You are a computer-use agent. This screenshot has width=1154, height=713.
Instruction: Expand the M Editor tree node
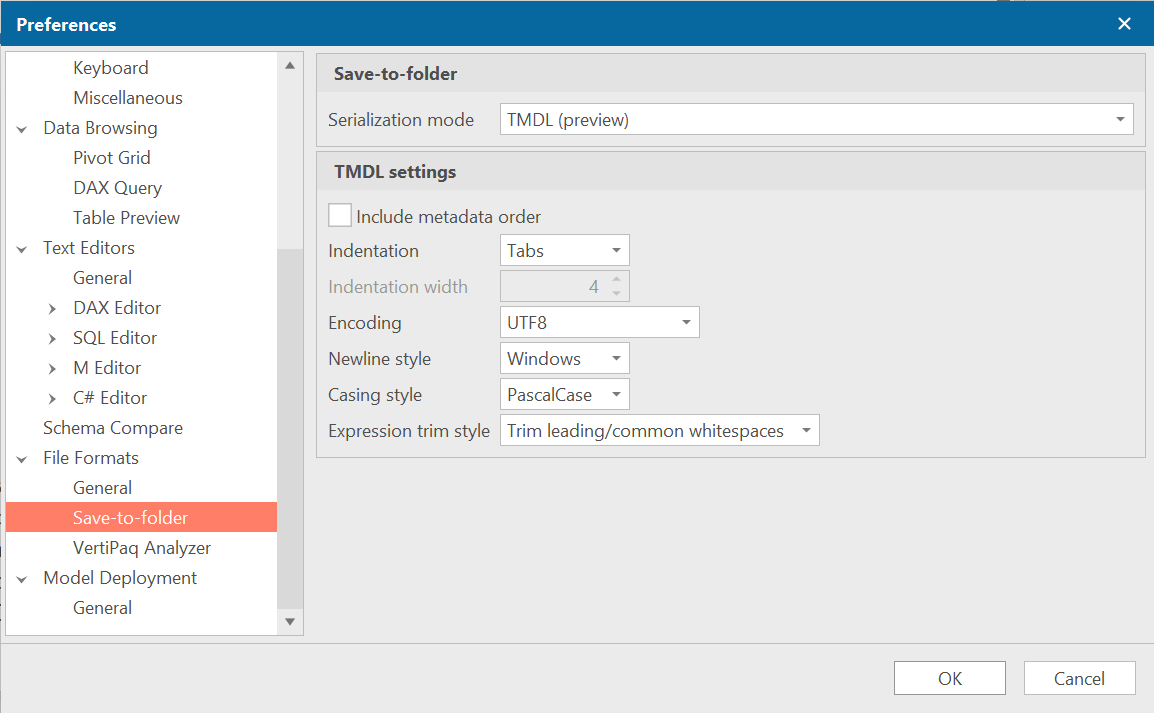52,367
